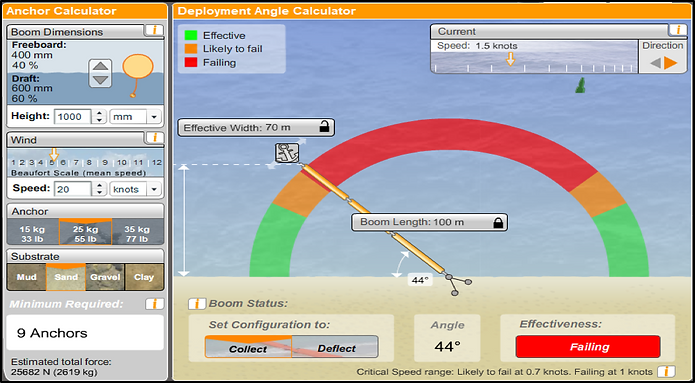Raise the boom with the up arrow
This screenshot has height=383, width=695.
(x=101, y=66)
